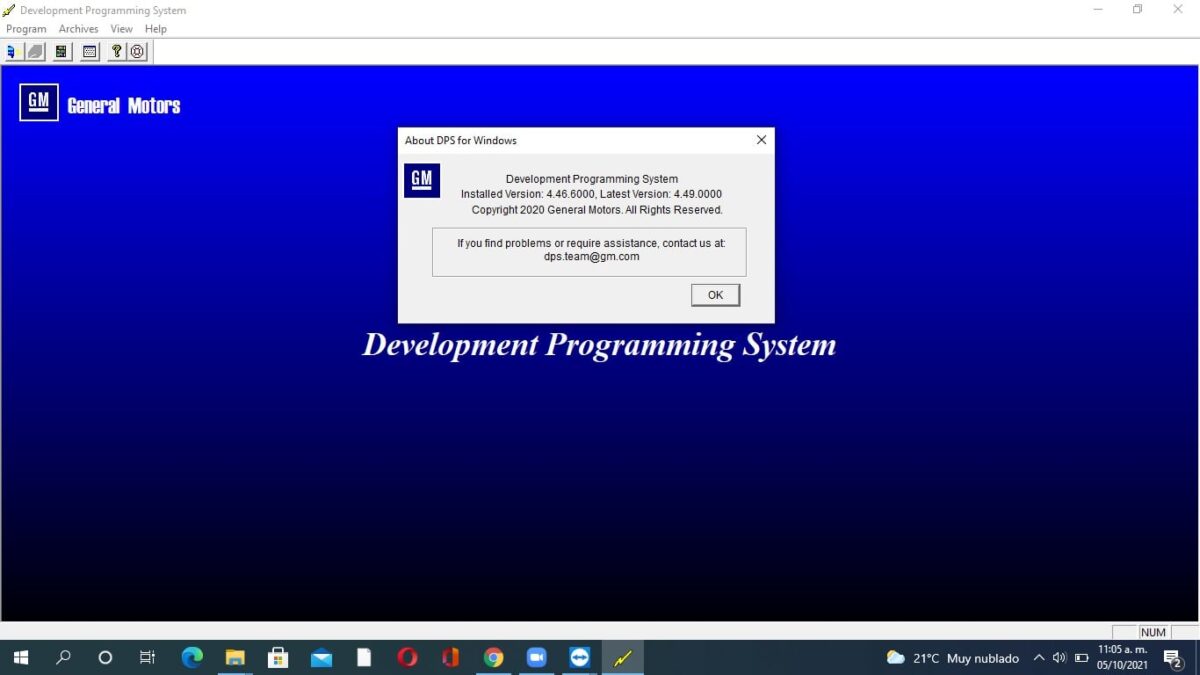Open Microsoft Store from taskbar

click(x=278, y=657)
